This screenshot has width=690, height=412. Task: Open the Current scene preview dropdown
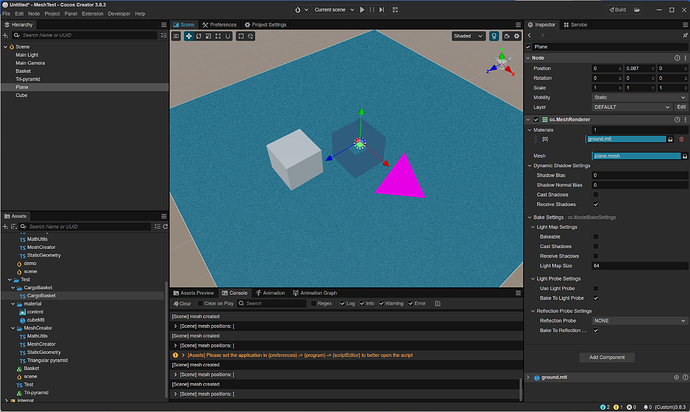pyautogui.click(x=334, y=10)
